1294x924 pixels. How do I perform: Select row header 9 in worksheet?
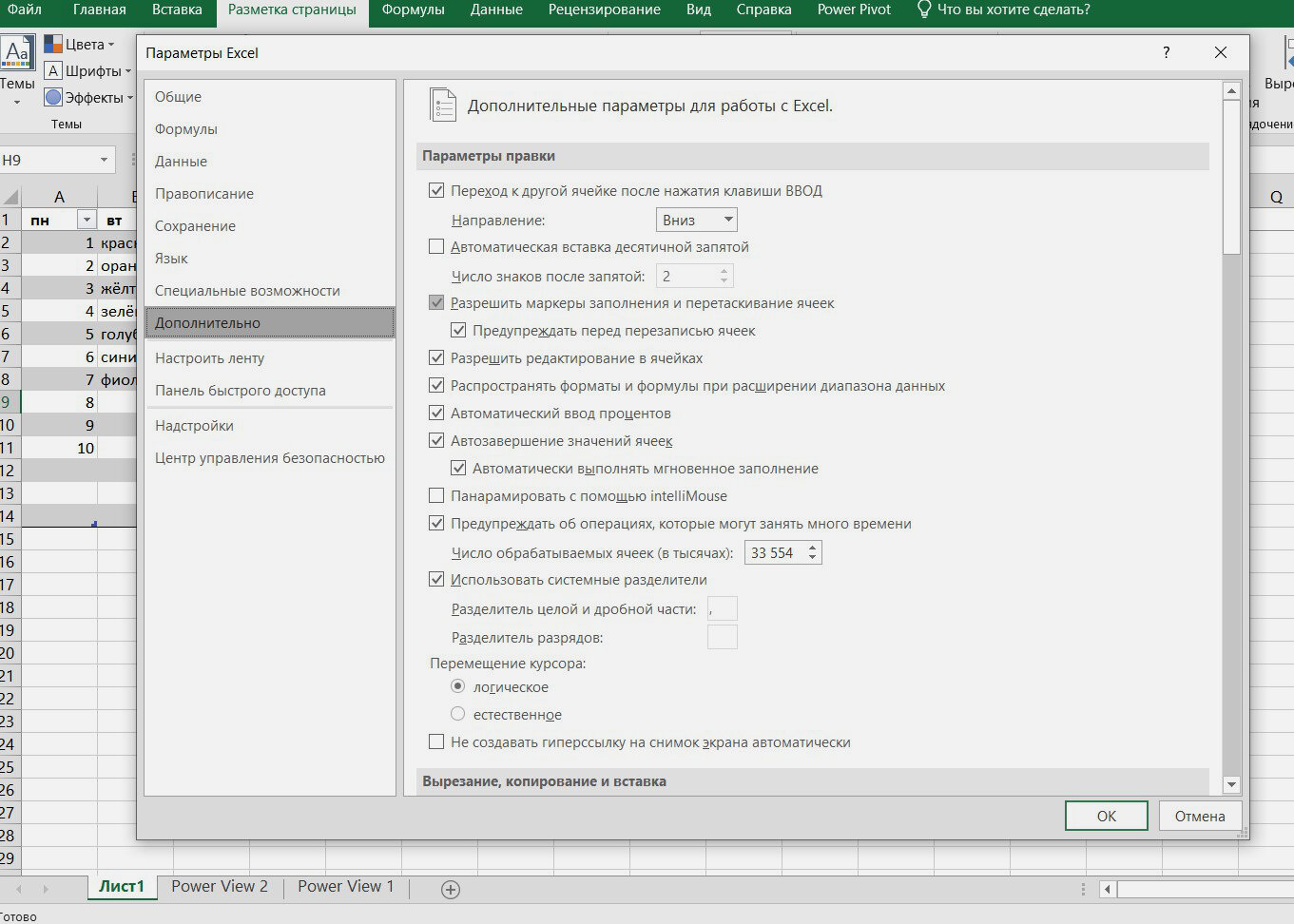click(x=10, y=402)
